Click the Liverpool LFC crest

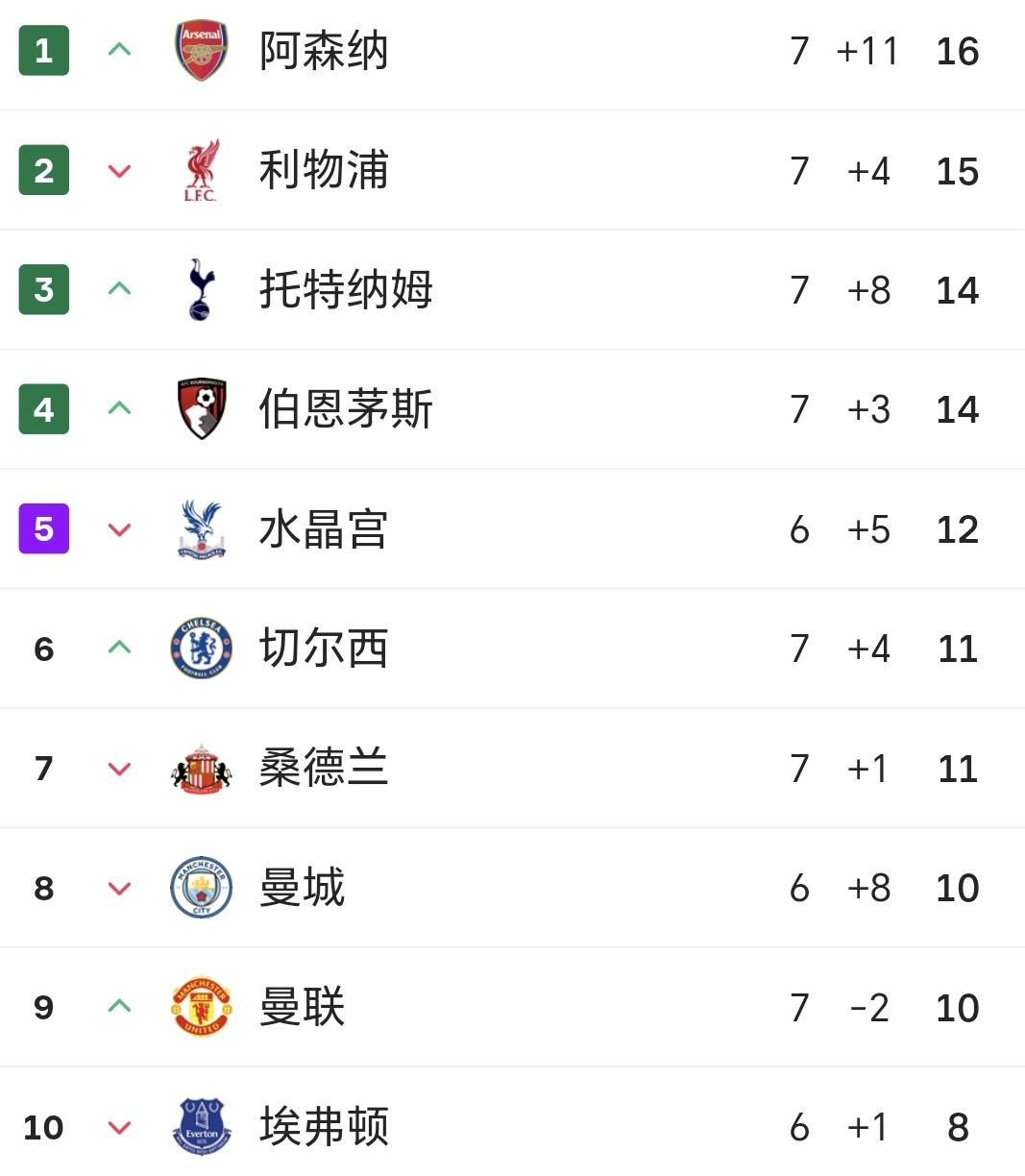point(201,171)
